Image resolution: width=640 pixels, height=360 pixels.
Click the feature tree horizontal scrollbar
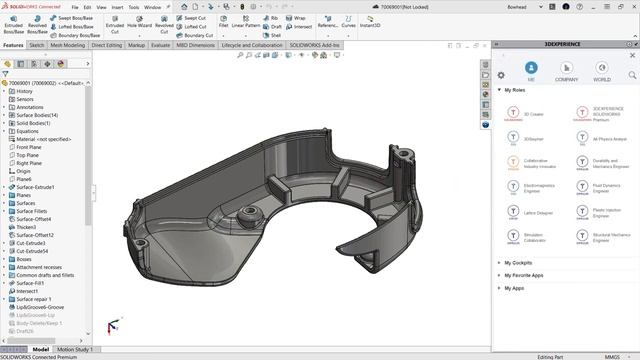tap(31, 340)
